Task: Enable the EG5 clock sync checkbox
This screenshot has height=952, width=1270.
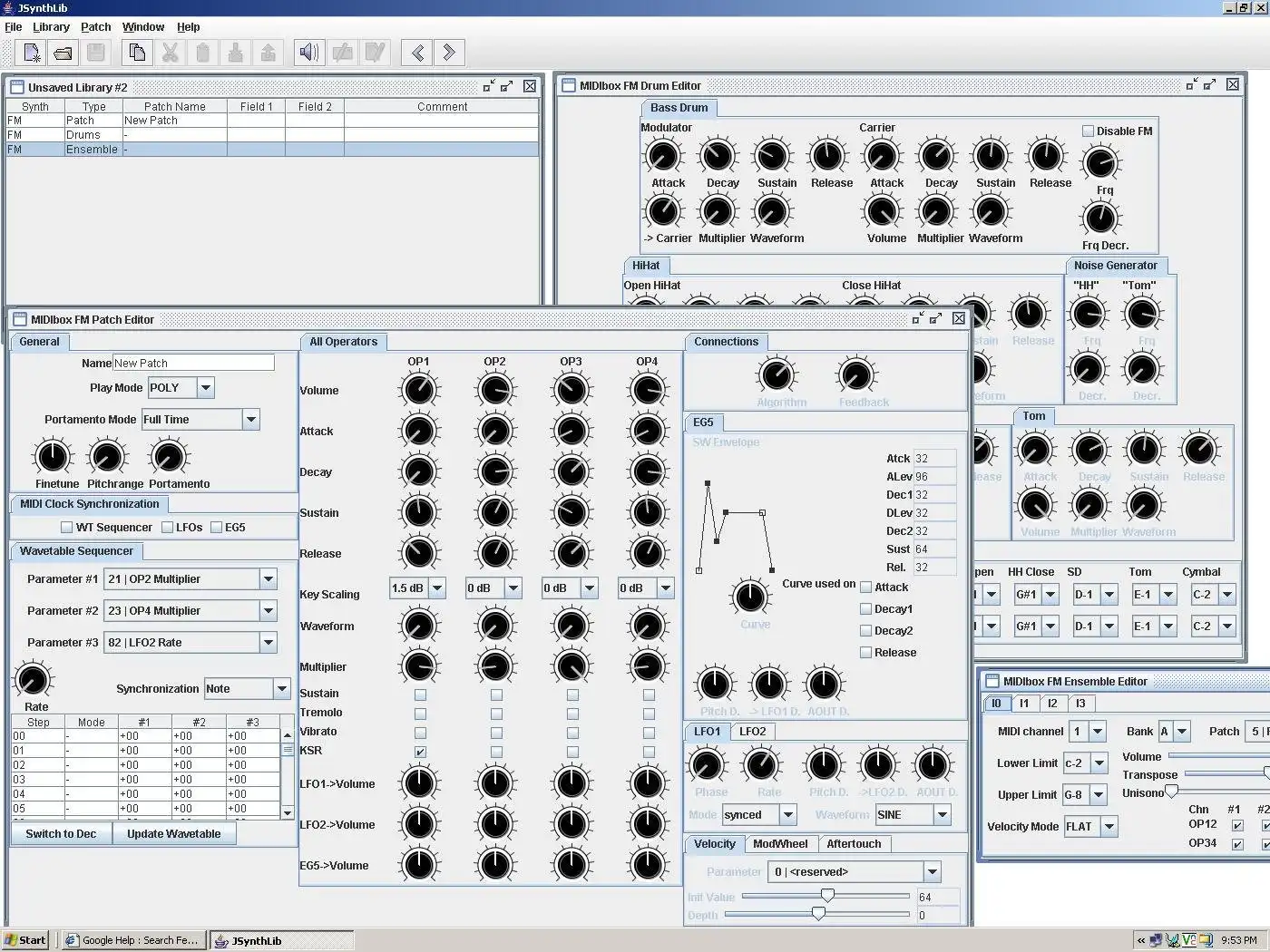Action: point(216,527)
